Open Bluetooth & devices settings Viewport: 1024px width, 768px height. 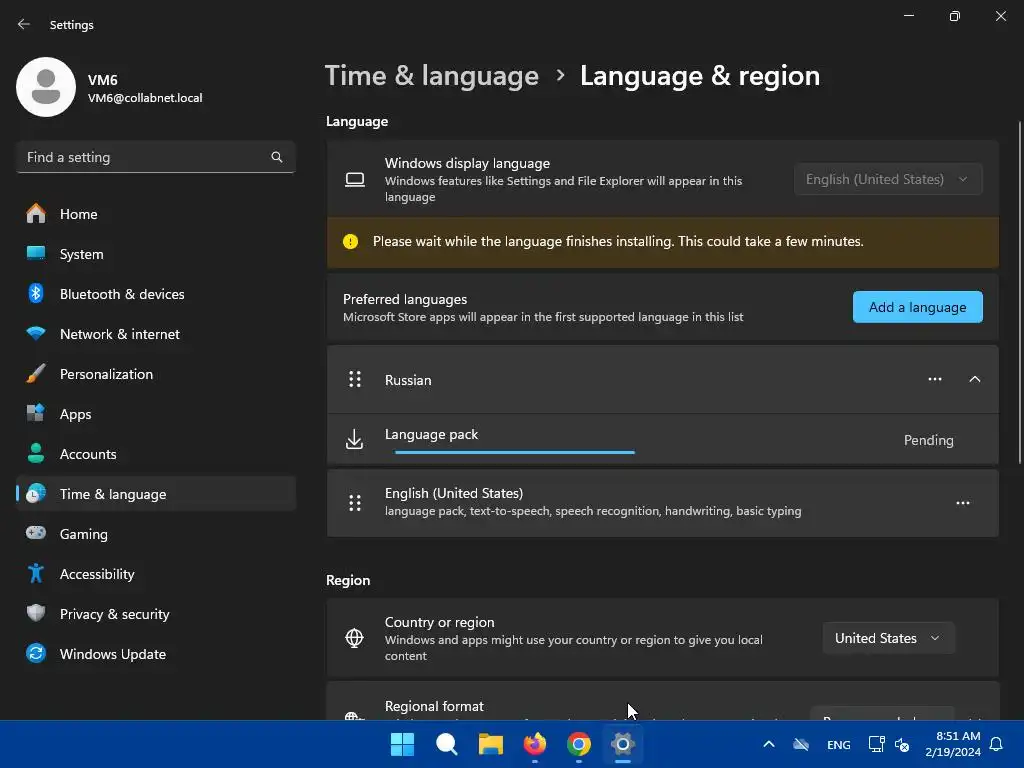pyautogui.click(x=155, y=294)
